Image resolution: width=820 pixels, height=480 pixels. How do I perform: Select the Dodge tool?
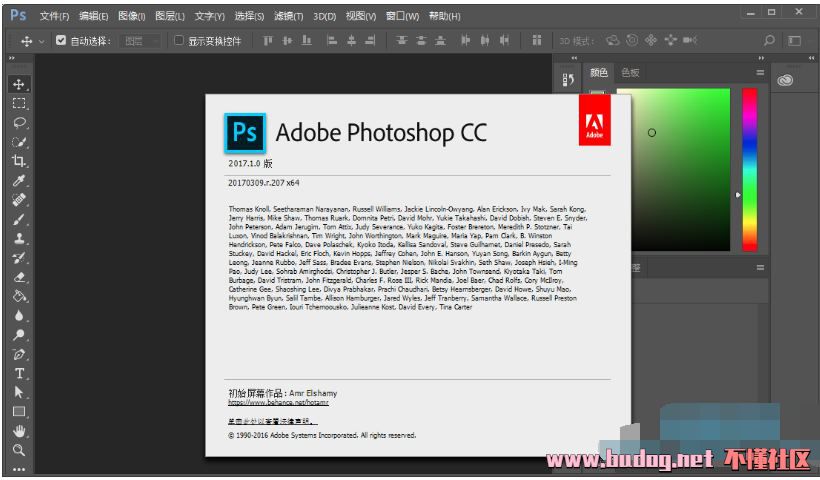19,335
